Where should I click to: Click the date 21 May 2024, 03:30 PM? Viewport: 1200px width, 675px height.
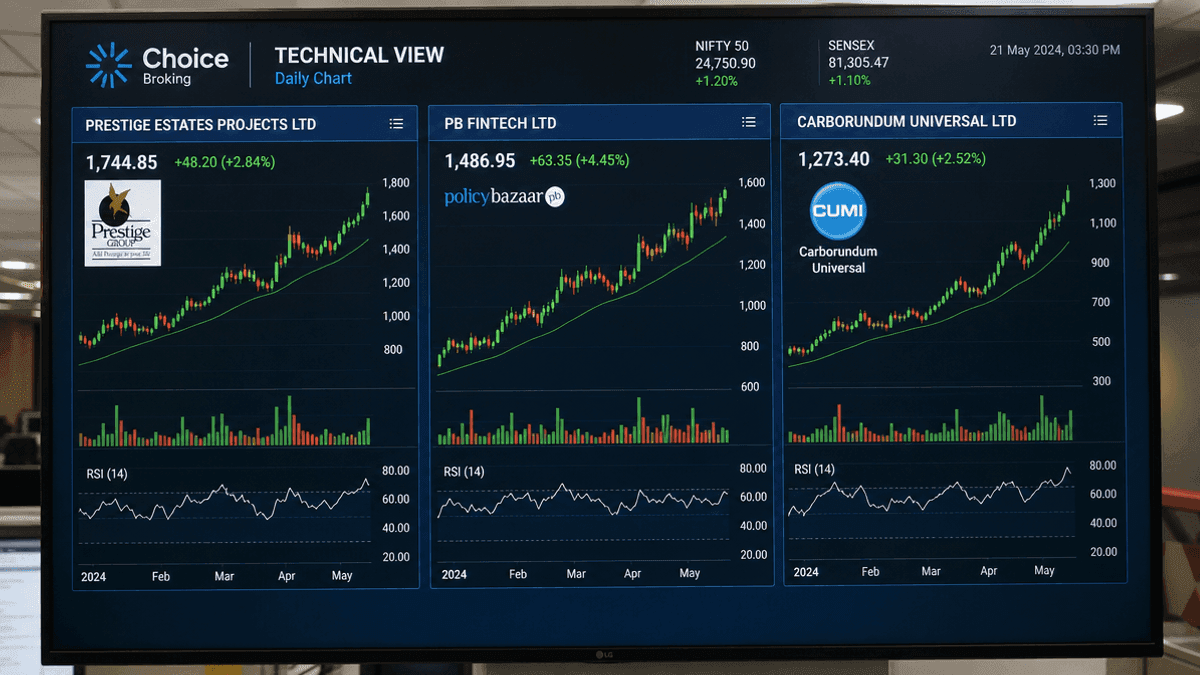point(1055,50)
